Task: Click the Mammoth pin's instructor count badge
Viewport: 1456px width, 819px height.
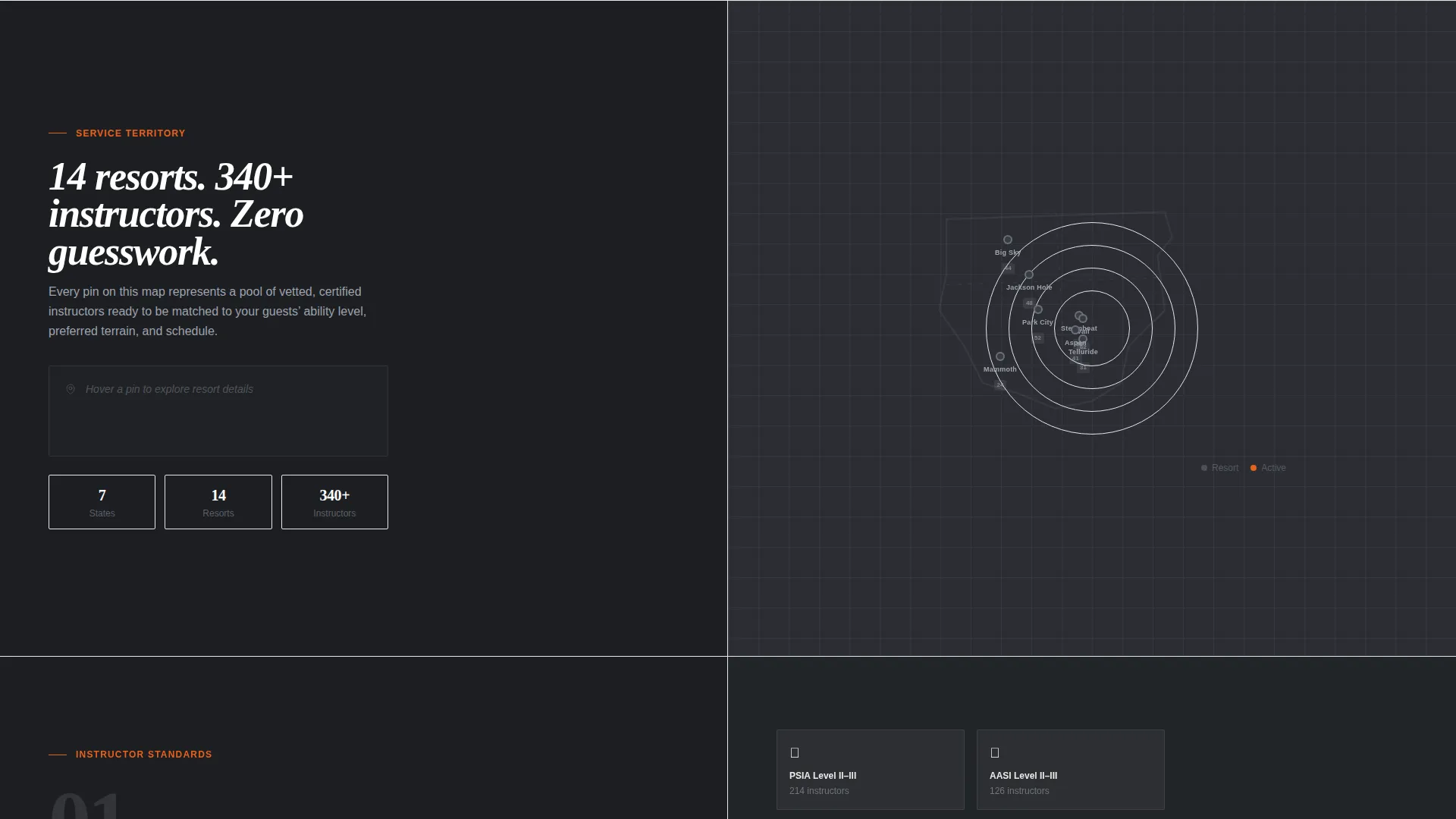Action: pos(1000,385)
